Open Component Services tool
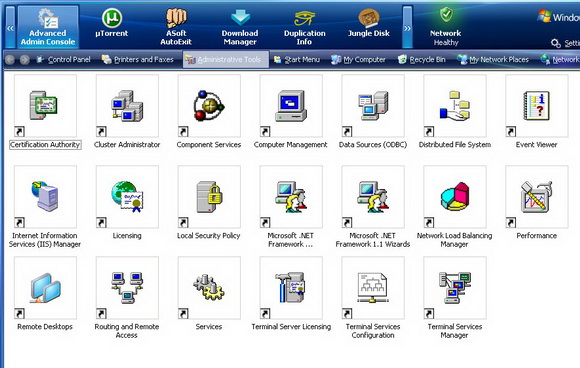The width and height of the screenshot is (580, 368). (x=209, y=106)
